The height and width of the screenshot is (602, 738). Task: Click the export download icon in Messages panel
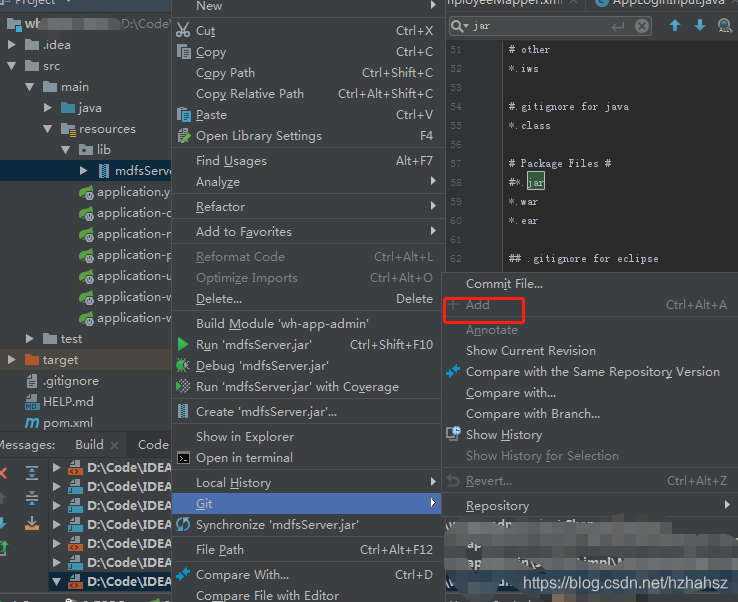[x=32, y=522]
